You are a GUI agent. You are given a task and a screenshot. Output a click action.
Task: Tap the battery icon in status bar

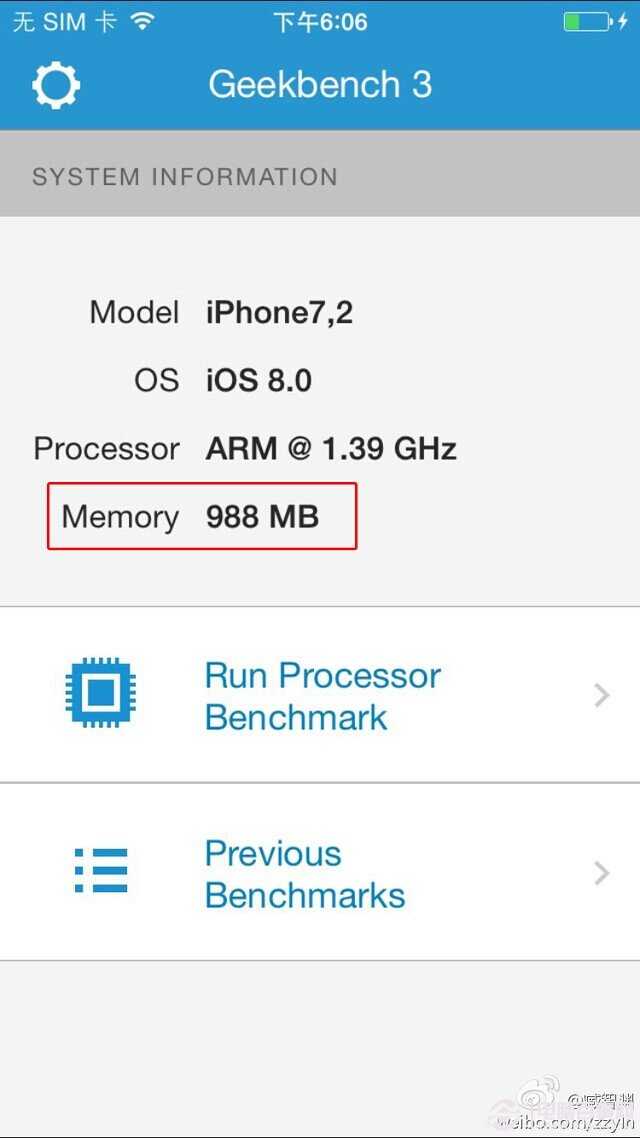click(x=586, y=21)
